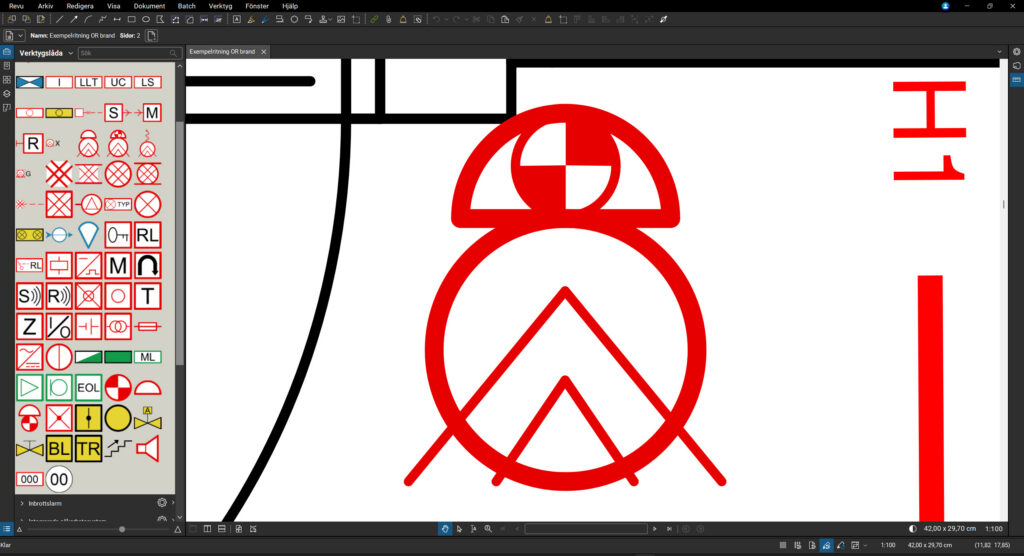Choose the horseshoe magnet symbol

[148, 265]
